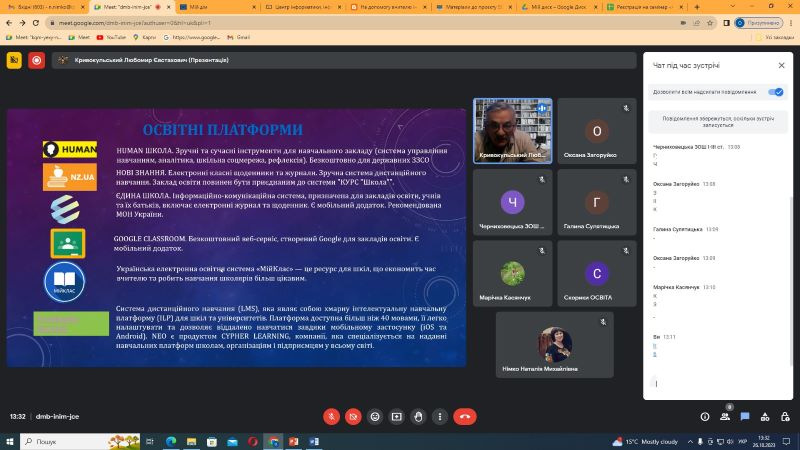Image resolution: width=800 pixels, height=450 pixels.
Task: Open the YouTube bookmark
Action: coord(111,37)
